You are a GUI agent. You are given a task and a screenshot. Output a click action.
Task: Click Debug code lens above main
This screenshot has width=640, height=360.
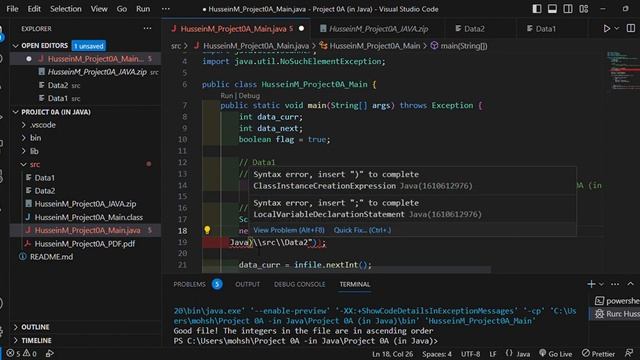(249, 96)
